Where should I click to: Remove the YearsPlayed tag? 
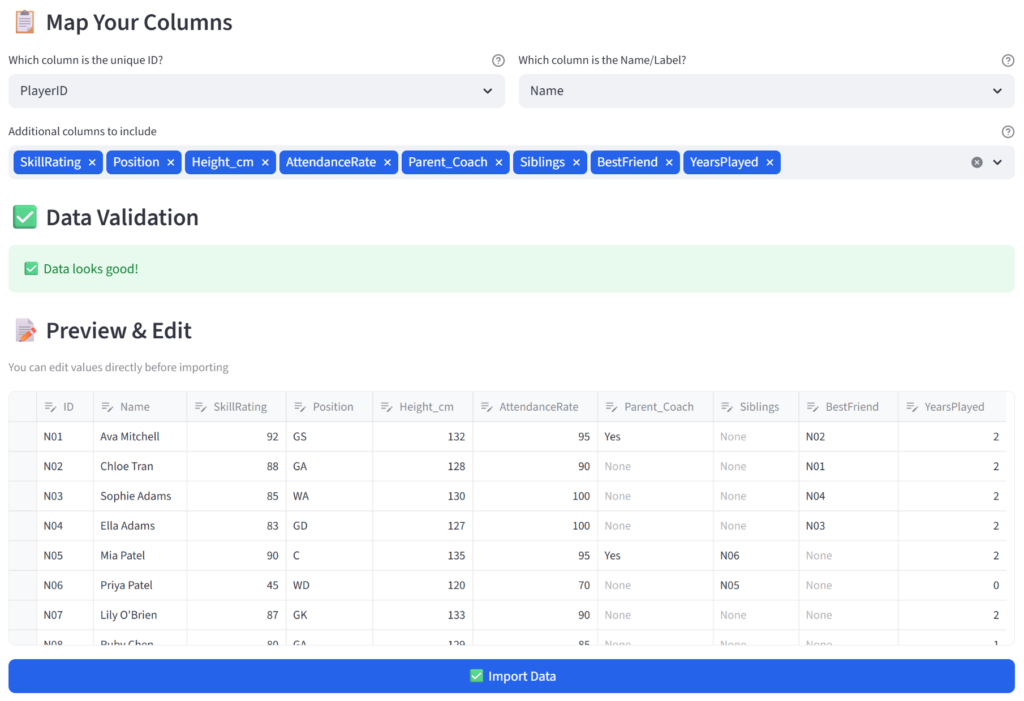(770, 162)
